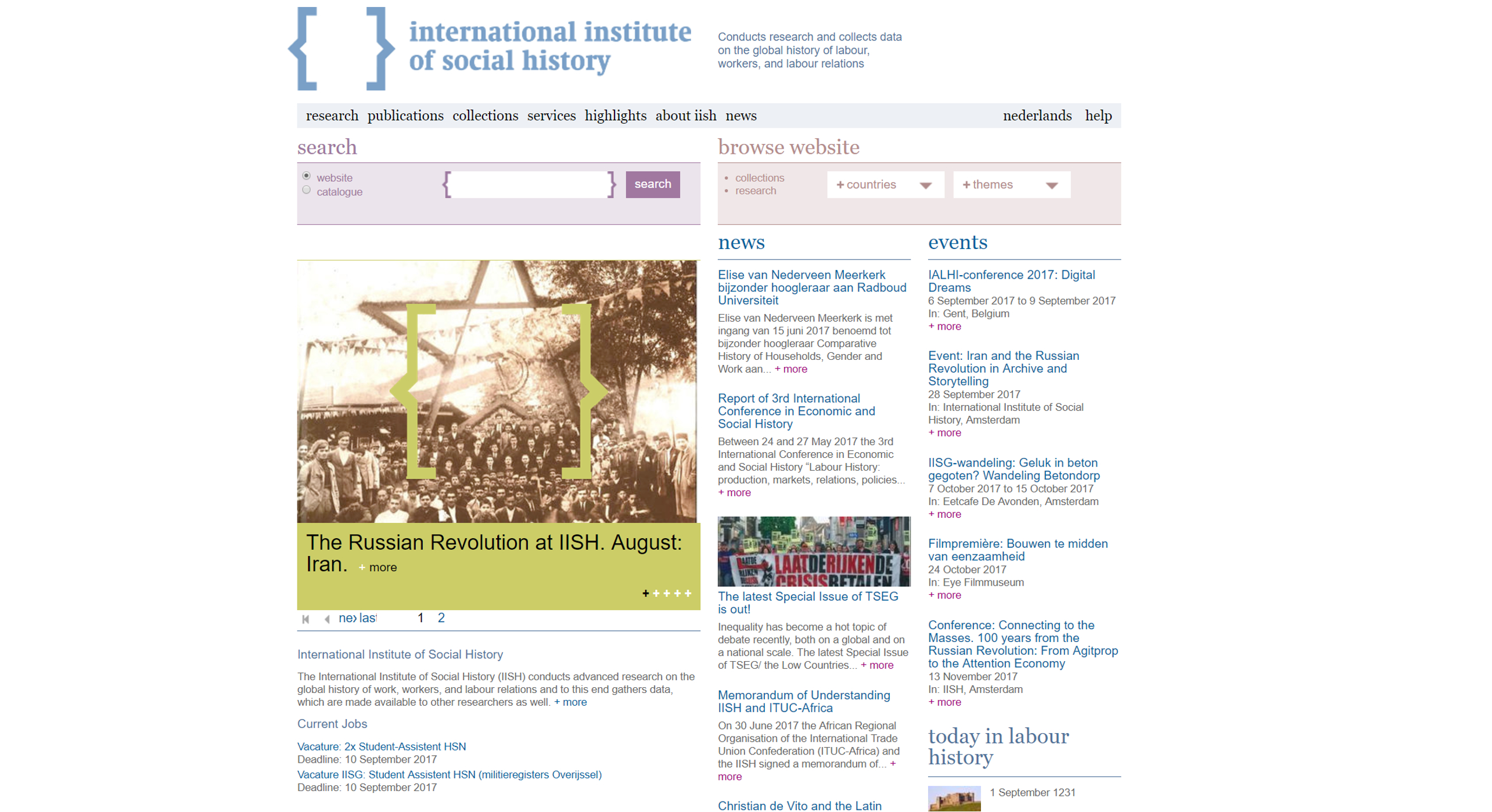Select the catalogue search radio button
The width and height of the screenshot is (1492, 812).
click(307, 190)
